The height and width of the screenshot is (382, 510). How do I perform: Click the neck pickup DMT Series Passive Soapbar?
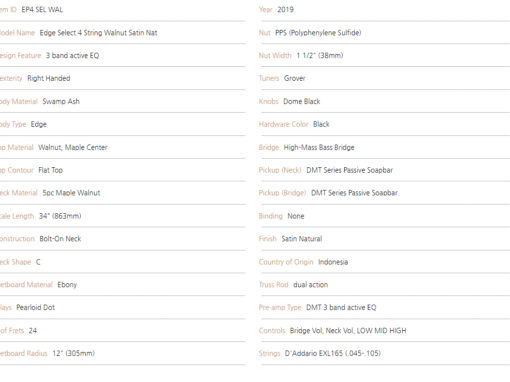click(x=349, y=170)
